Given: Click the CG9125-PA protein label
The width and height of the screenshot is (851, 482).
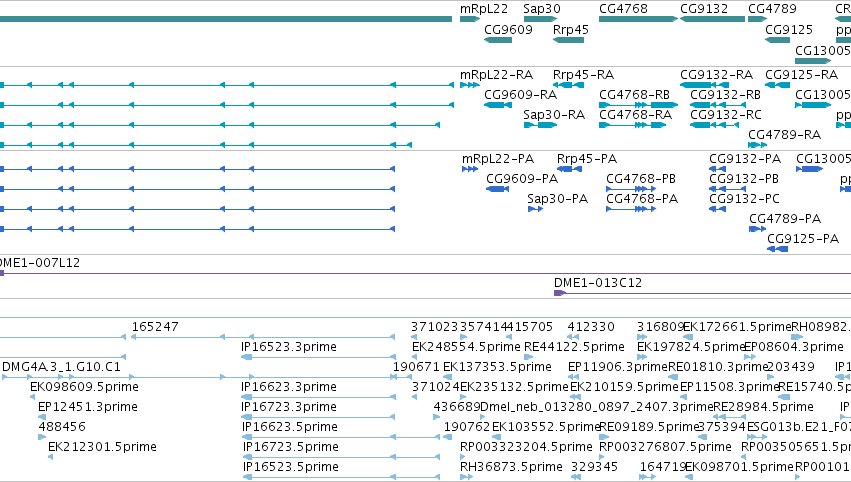Looking at the screenshot, I should click(x=803, y=239).
